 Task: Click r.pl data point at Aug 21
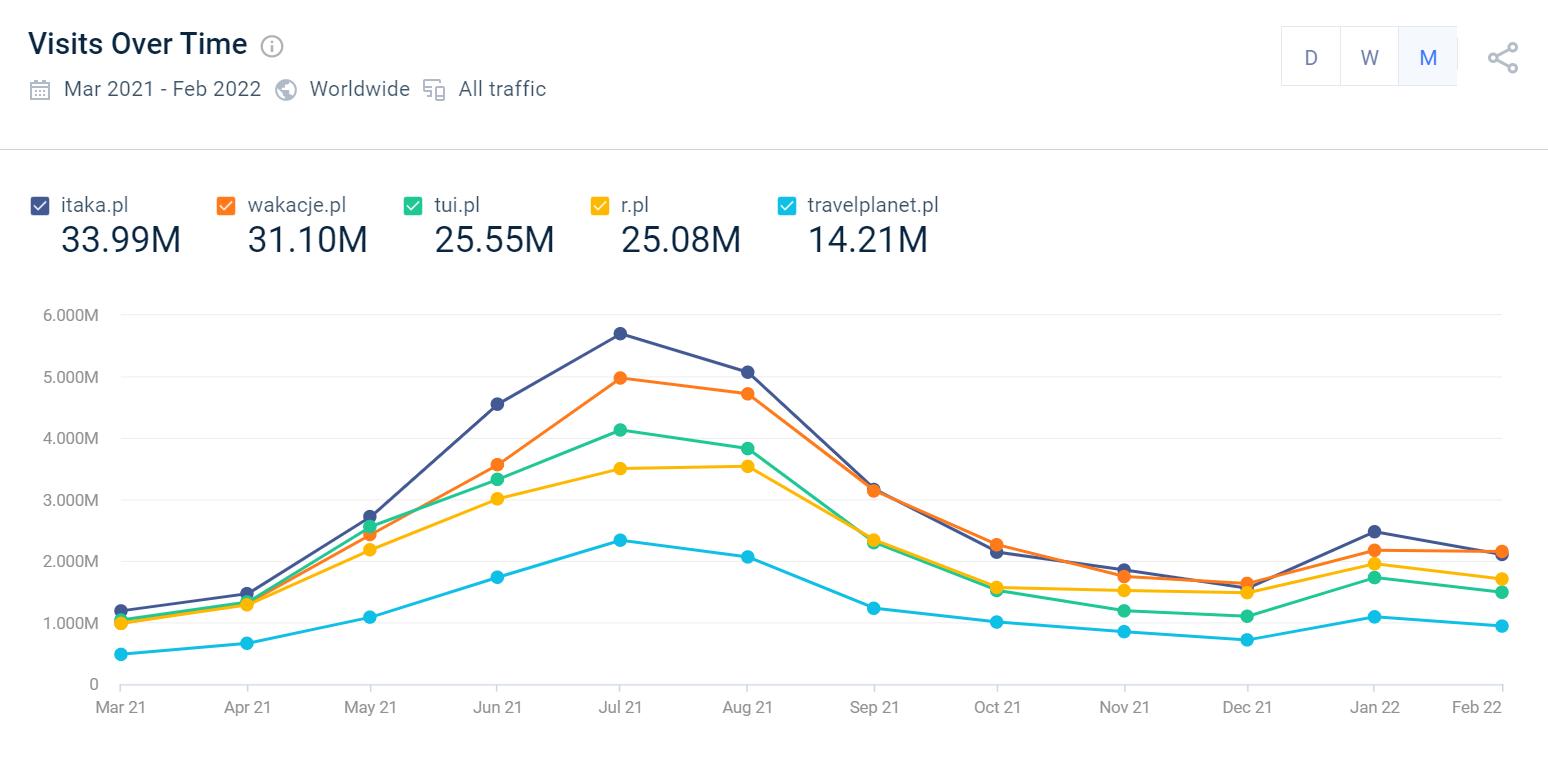point(747,466)
